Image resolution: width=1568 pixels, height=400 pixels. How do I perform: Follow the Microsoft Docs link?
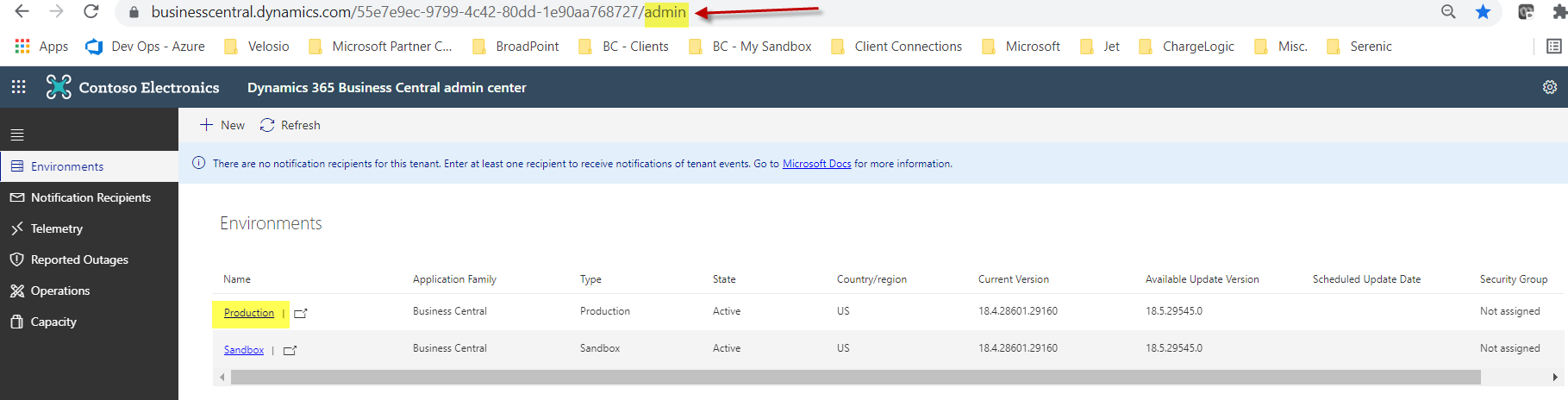click(816, 164)
